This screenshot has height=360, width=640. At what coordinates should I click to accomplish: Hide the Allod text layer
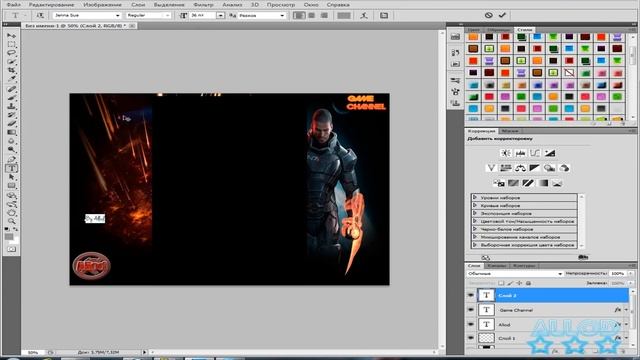coord(471,324)
